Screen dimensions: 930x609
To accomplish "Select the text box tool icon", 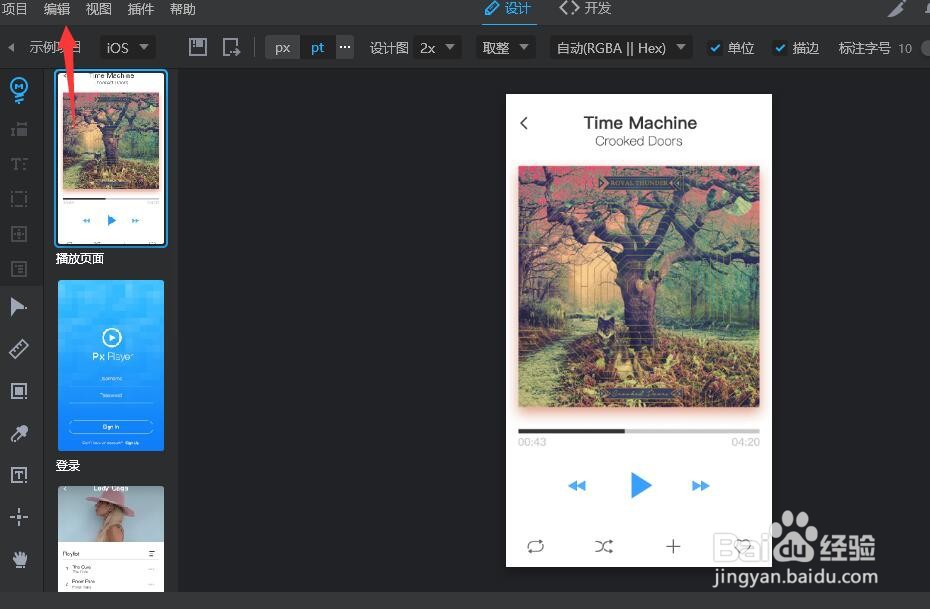I will coord(19,475).
